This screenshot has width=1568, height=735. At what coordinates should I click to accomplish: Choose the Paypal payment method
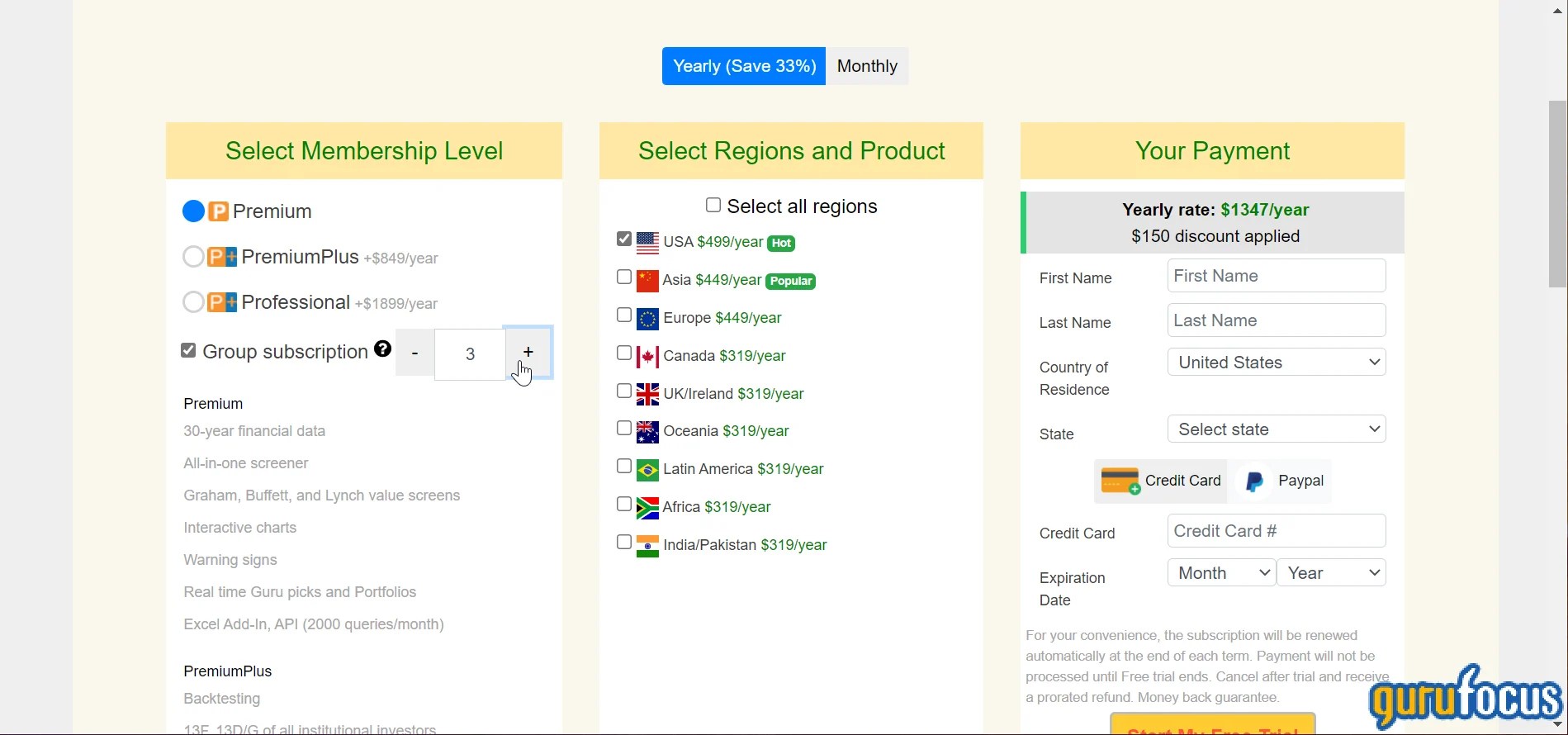(x=1280, y=481)
